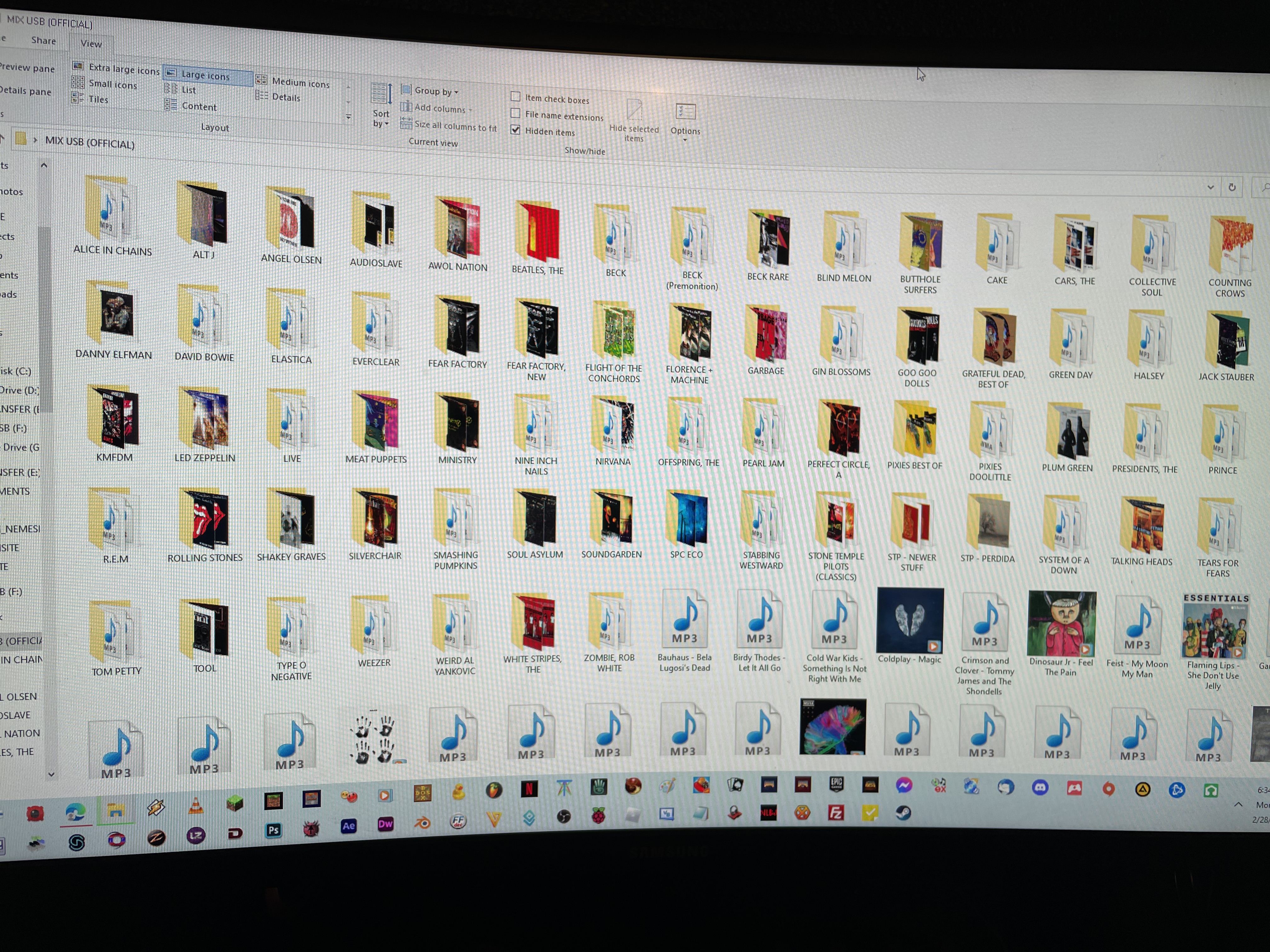Viewport: 1270px width, 952px height.
Task: Uncheck the Hidden items checkbox
Action: point(516,130)
